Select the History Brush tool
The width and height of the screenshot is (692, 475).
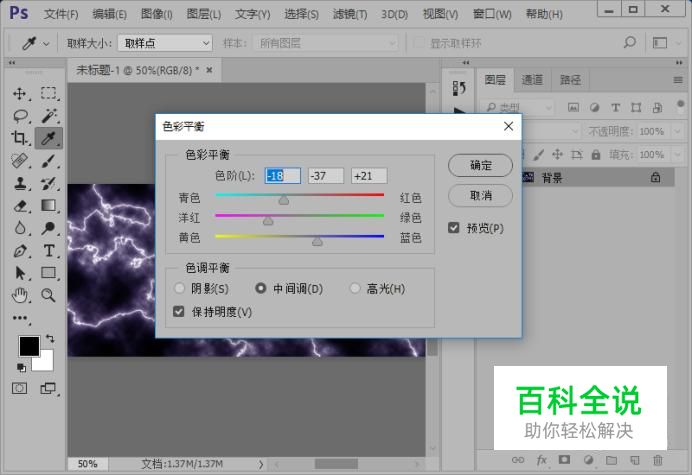49,183
